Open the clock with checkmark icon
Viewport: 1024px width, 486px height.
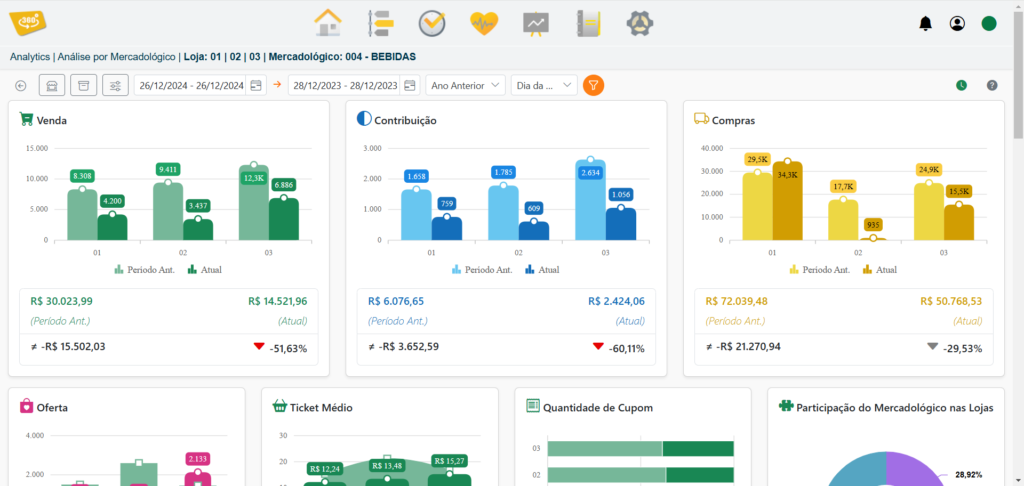tap(432, 24)
